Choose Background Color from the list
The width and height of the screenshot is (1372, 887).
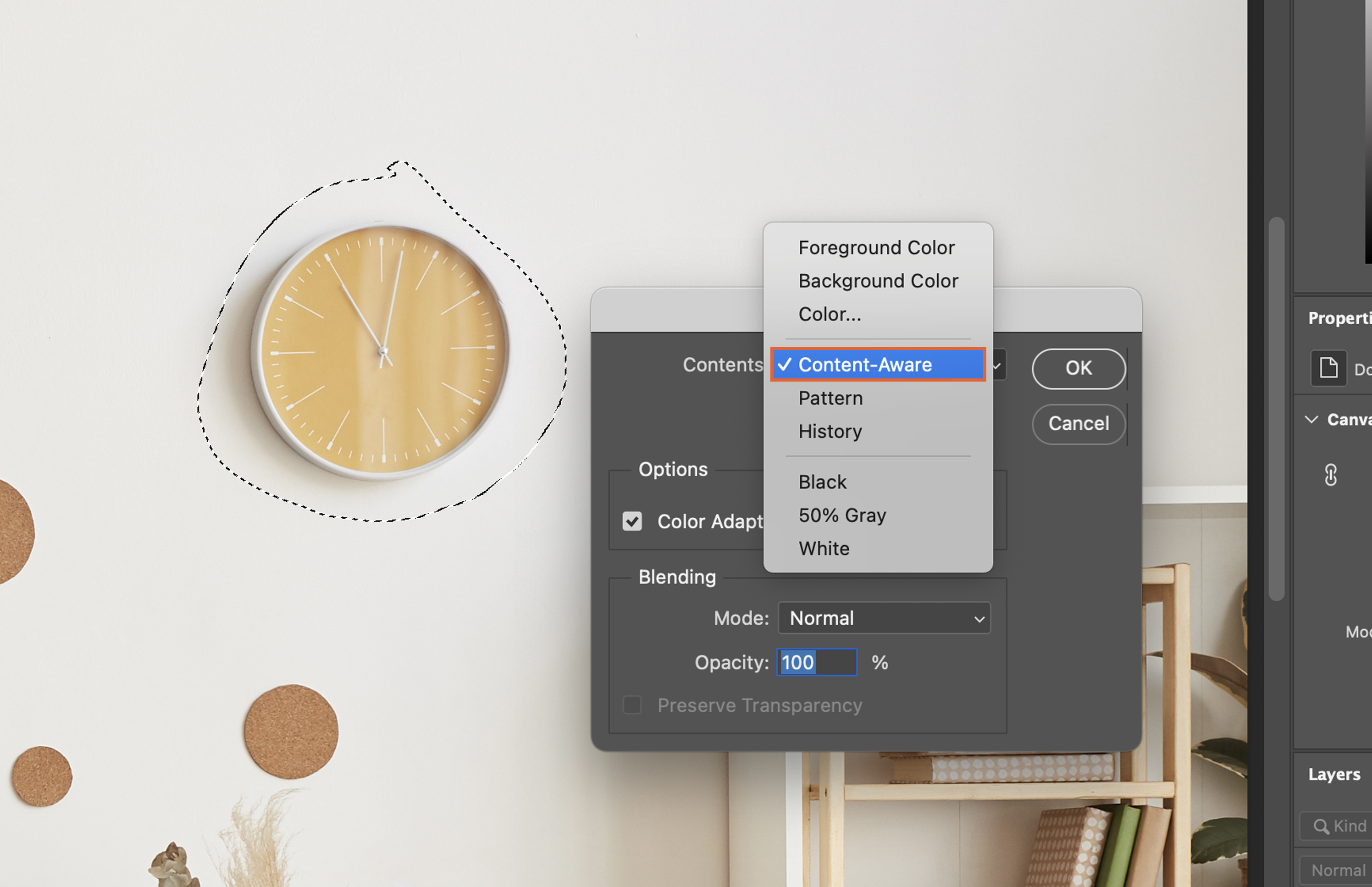[878, 281]
